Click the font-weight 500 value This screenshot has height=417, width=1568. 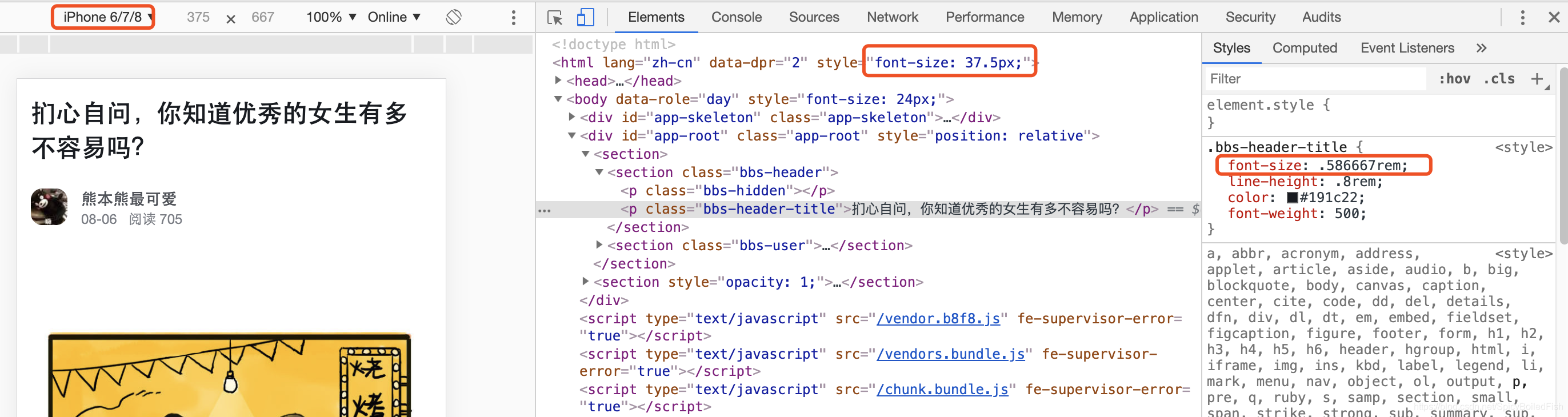tap(1347, 214)
